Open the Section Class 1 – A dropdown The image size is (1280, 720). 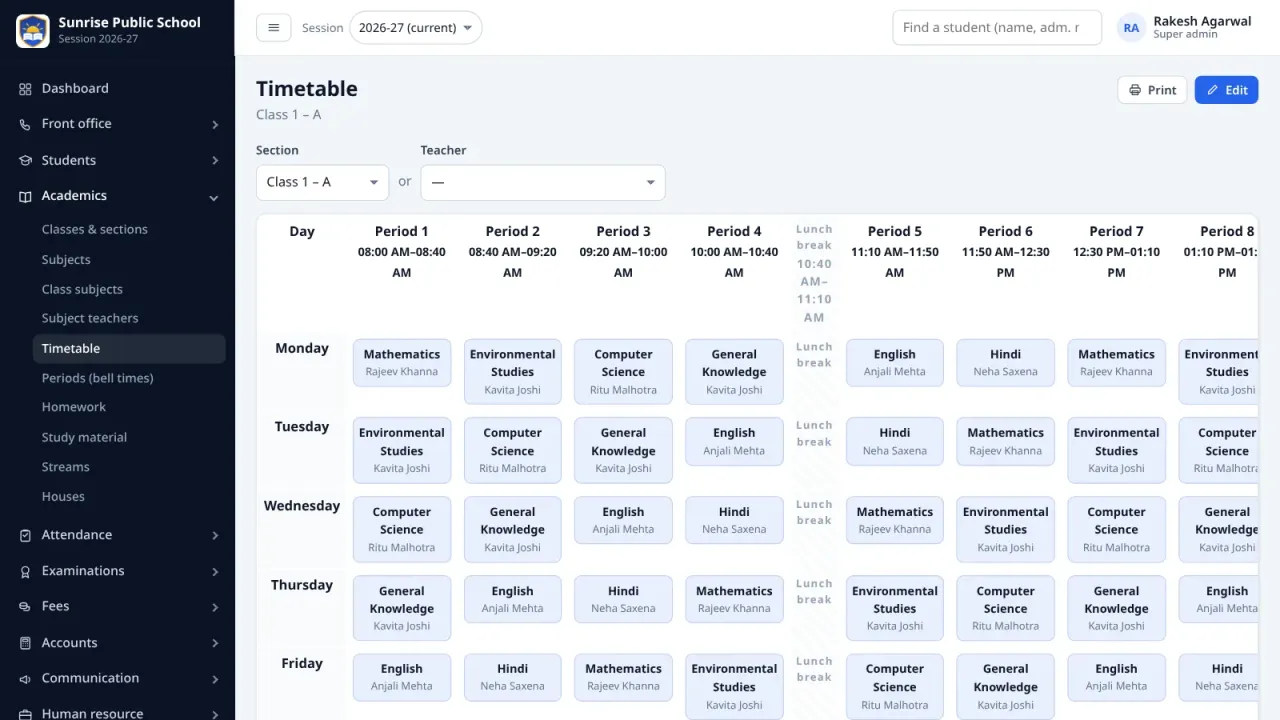coord(322,182)
